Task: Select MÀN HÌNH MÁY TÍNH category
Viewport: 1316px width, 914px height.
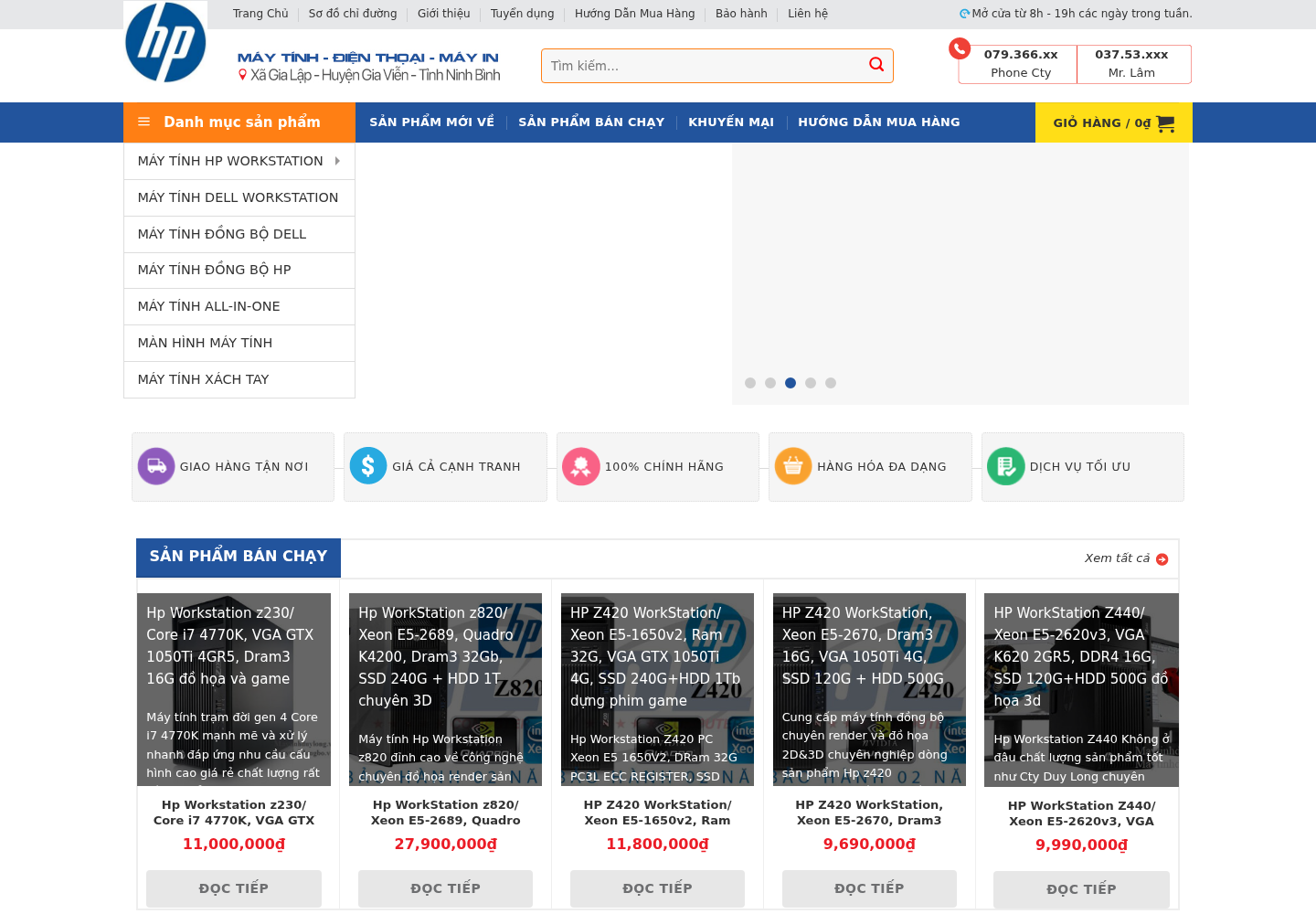Action: [239, 343]
